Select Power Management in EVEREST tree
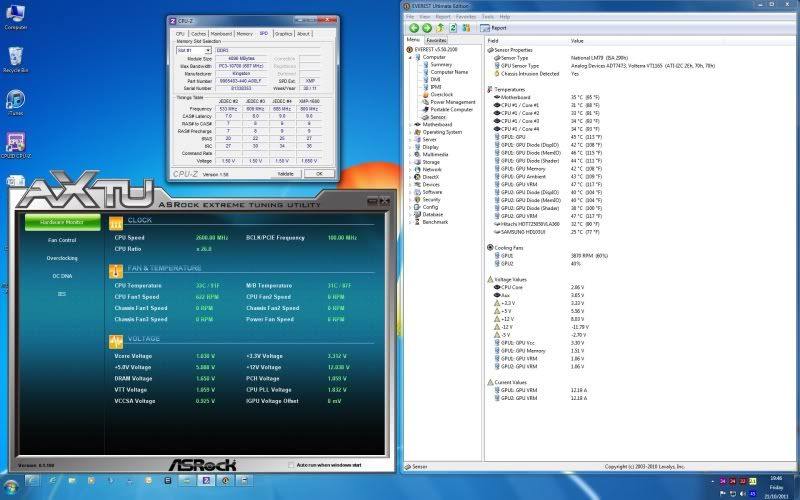The image size is (800, 500). (453, 102)
